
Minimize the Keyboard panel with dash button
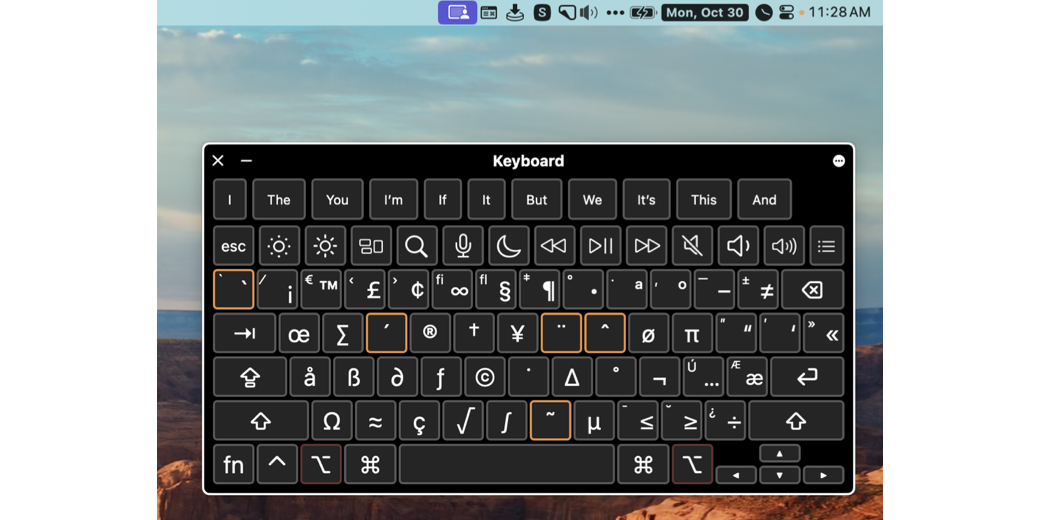[246, 161]
